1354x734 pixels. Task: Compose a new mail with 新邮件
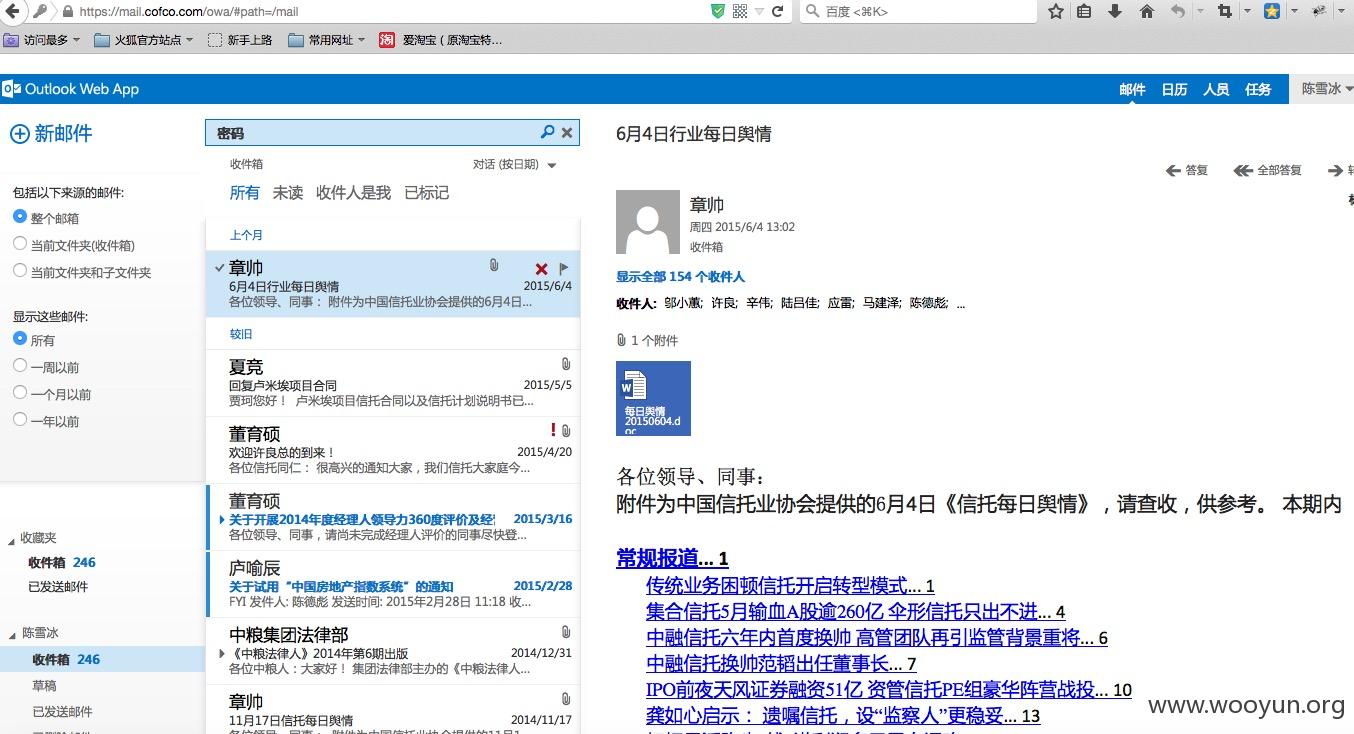[51, 133]
